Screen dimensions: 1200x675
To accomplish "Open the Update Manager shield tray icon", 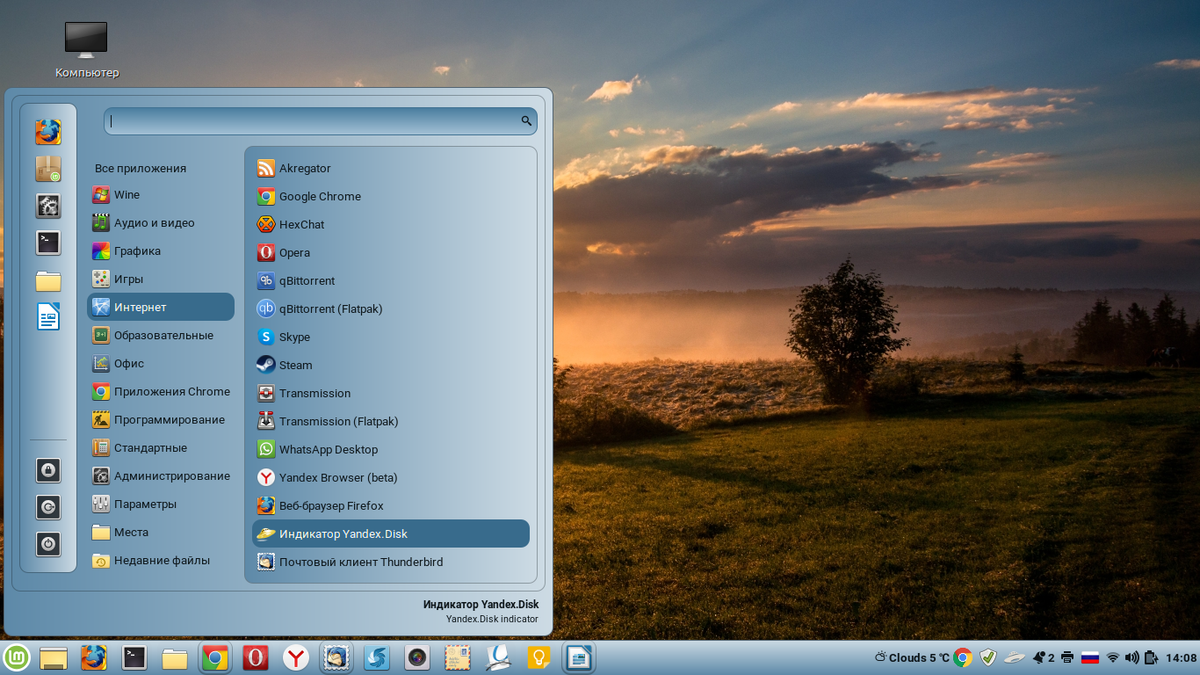I will [989, 657].
